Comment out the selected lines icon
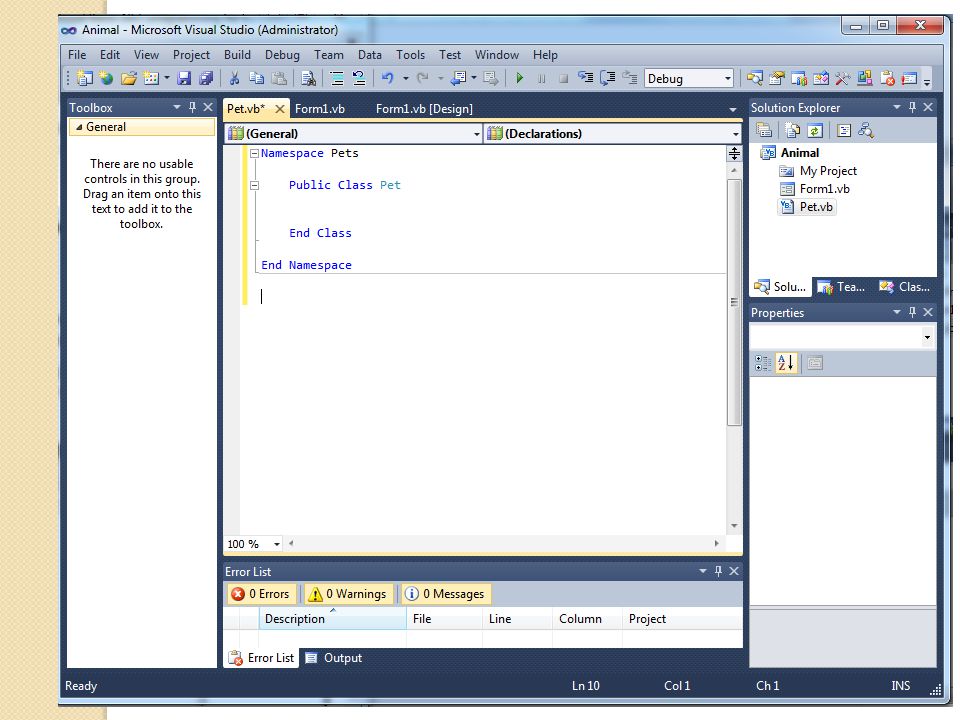This screenshot has width=960, height=720. tap(337, 78)
